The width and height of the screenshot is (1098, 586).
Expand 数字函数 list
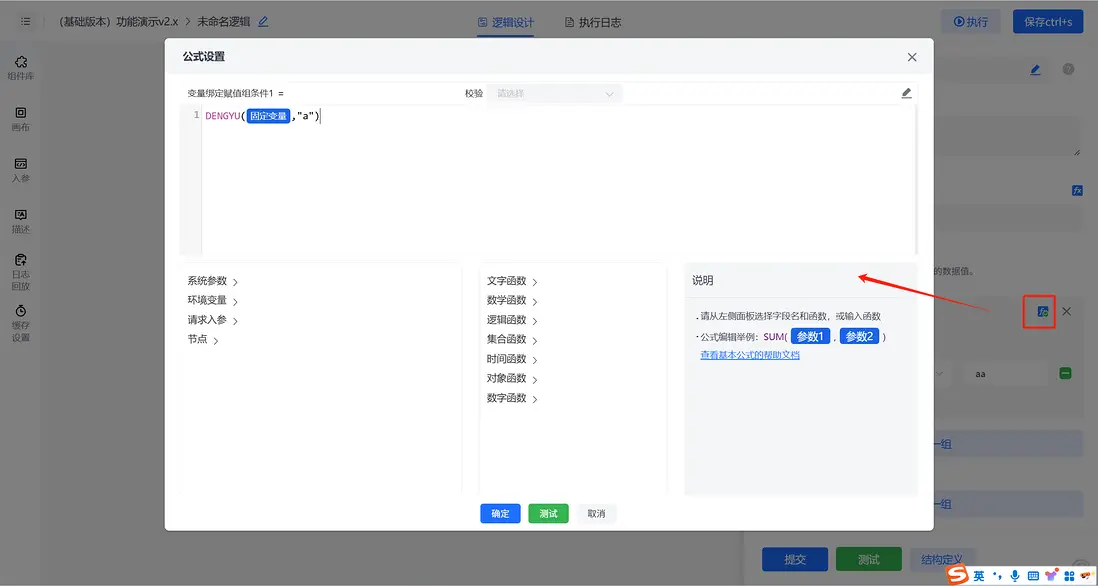[x=512, y=398]
